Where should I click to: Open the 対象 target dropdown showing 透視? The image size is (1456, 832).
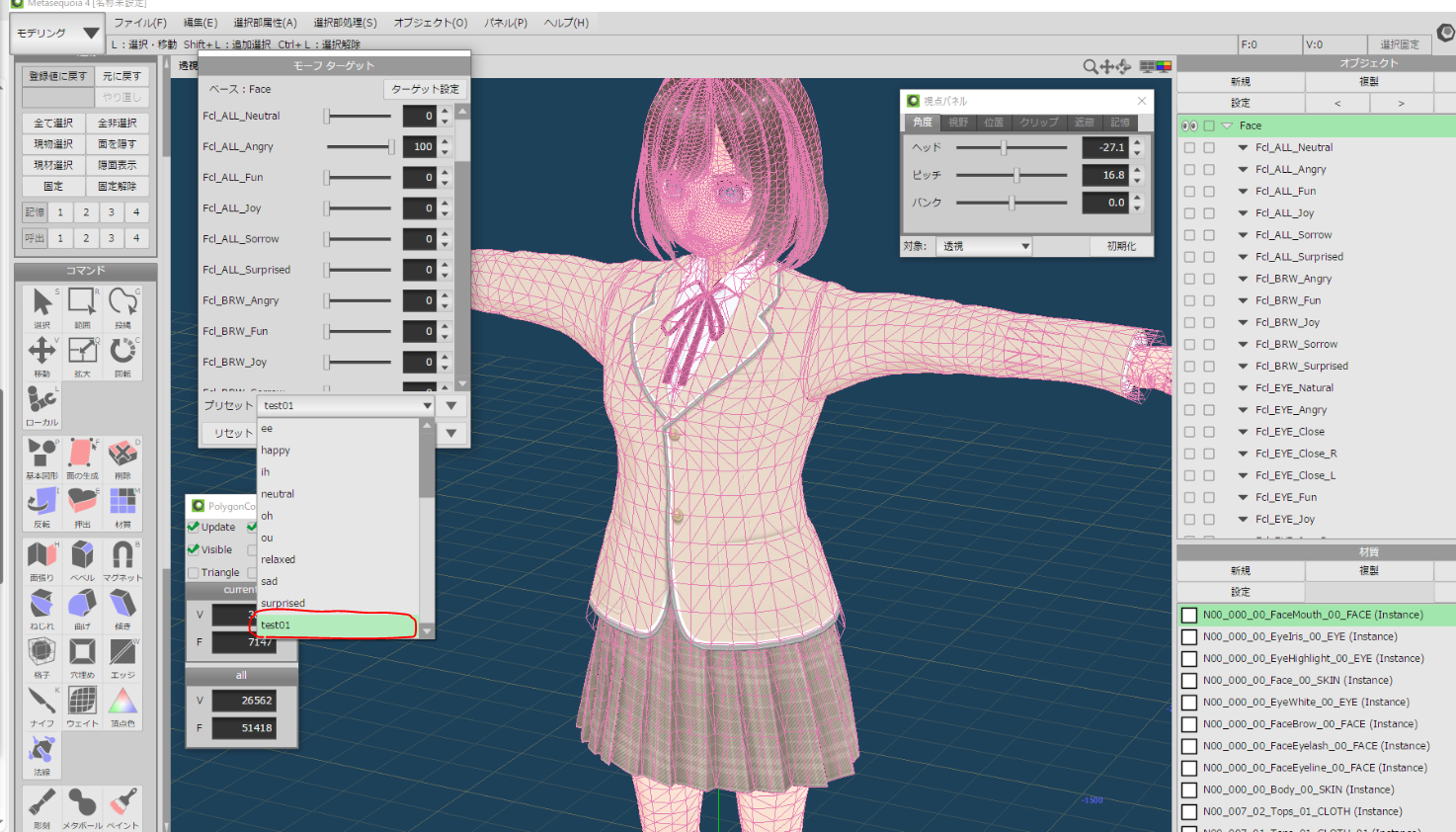pyautogui.click(x=984, y=246)
